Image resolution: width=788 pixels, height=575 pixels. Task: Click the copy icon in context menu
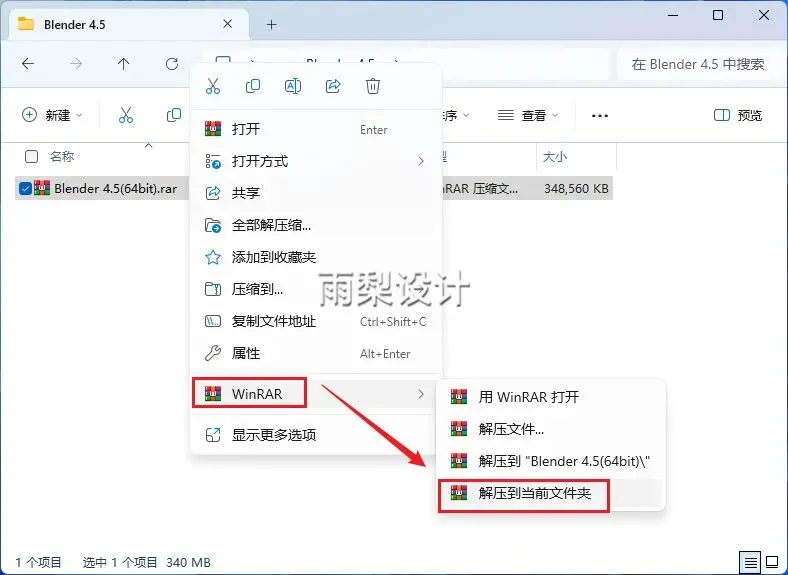point(253,86)
